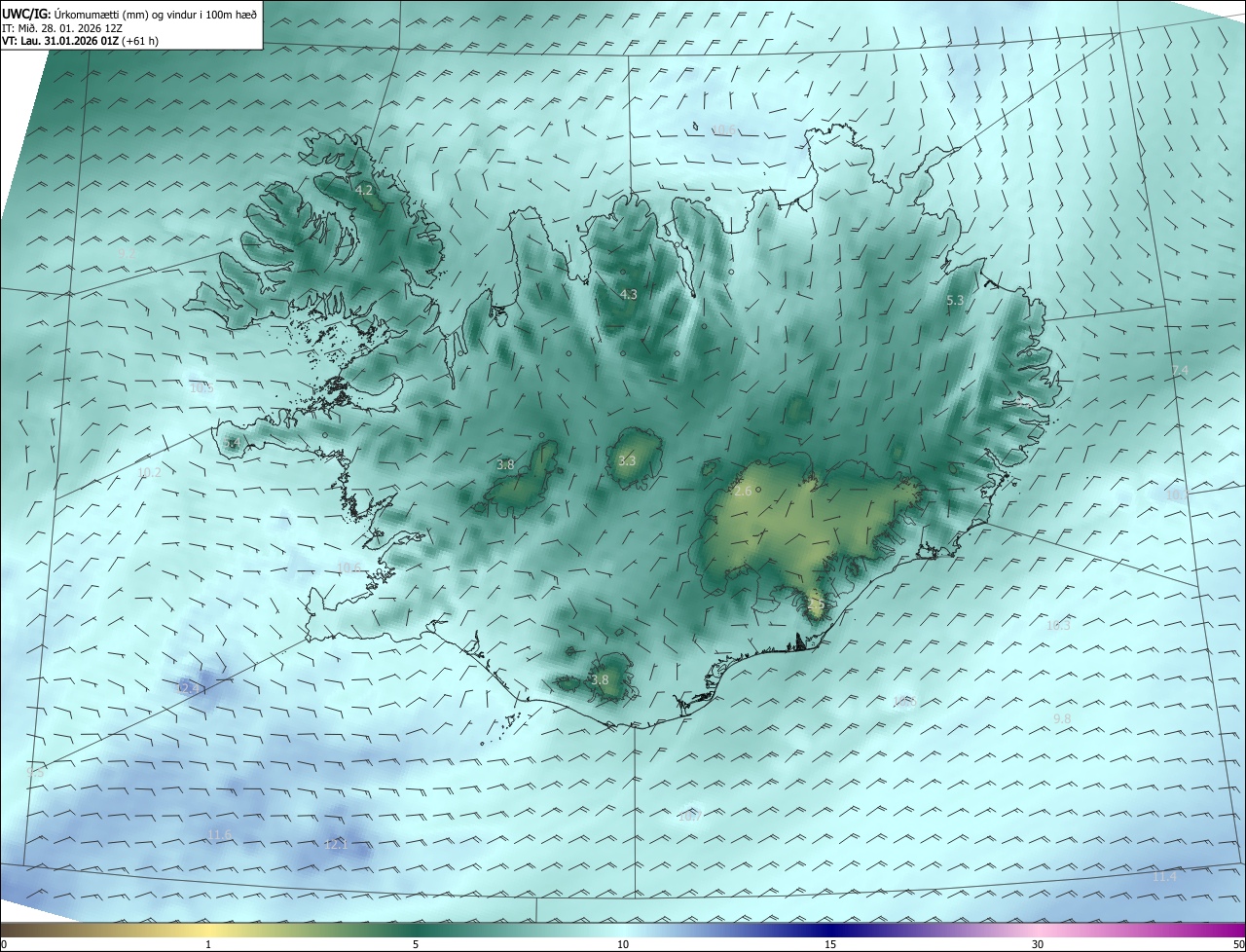Screen dimensions: 1246x952
Task: Click the 4.3 value in northern Iceland
Action: (x=628, y=294)
